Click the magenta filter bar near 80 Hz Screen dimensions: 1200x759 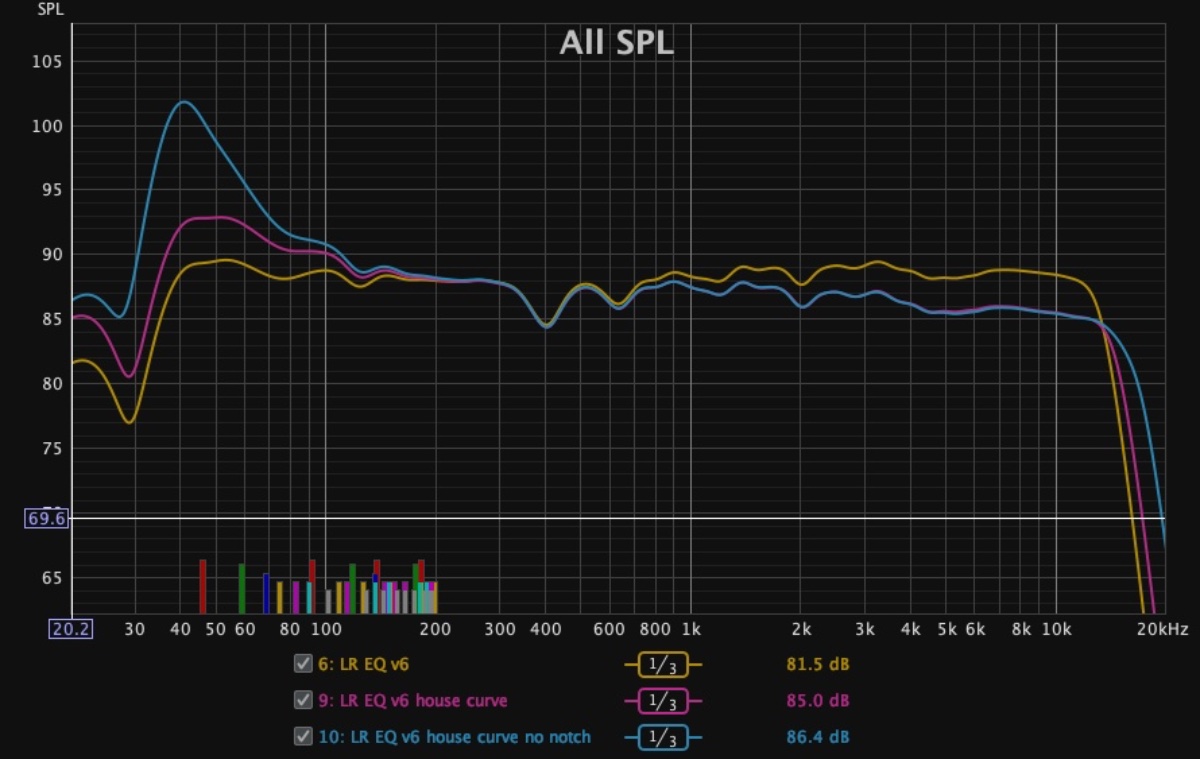pos(296,597)
